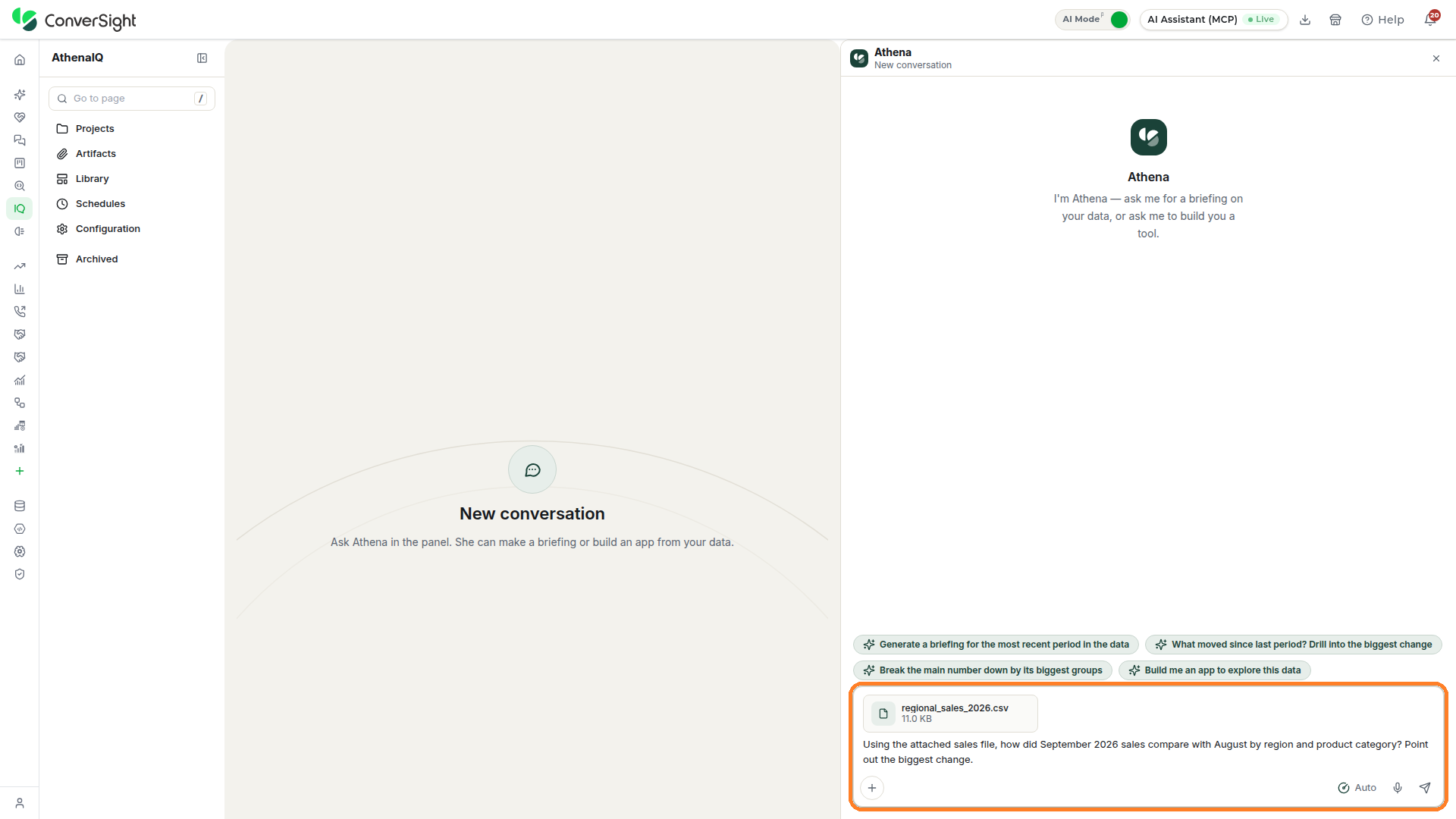Open the chat bubbles rail icon
Image resolution: width=1456 pixels, height=819 pixels.
tap(20, 140)
